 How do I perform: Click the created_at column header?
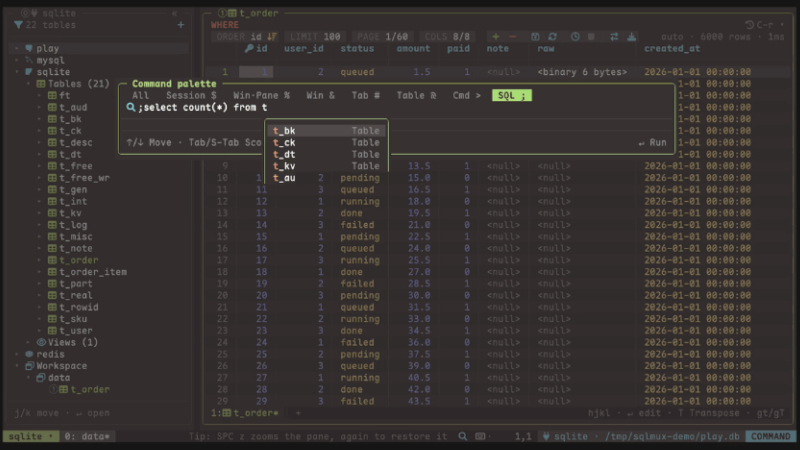[x=672, y=48]
